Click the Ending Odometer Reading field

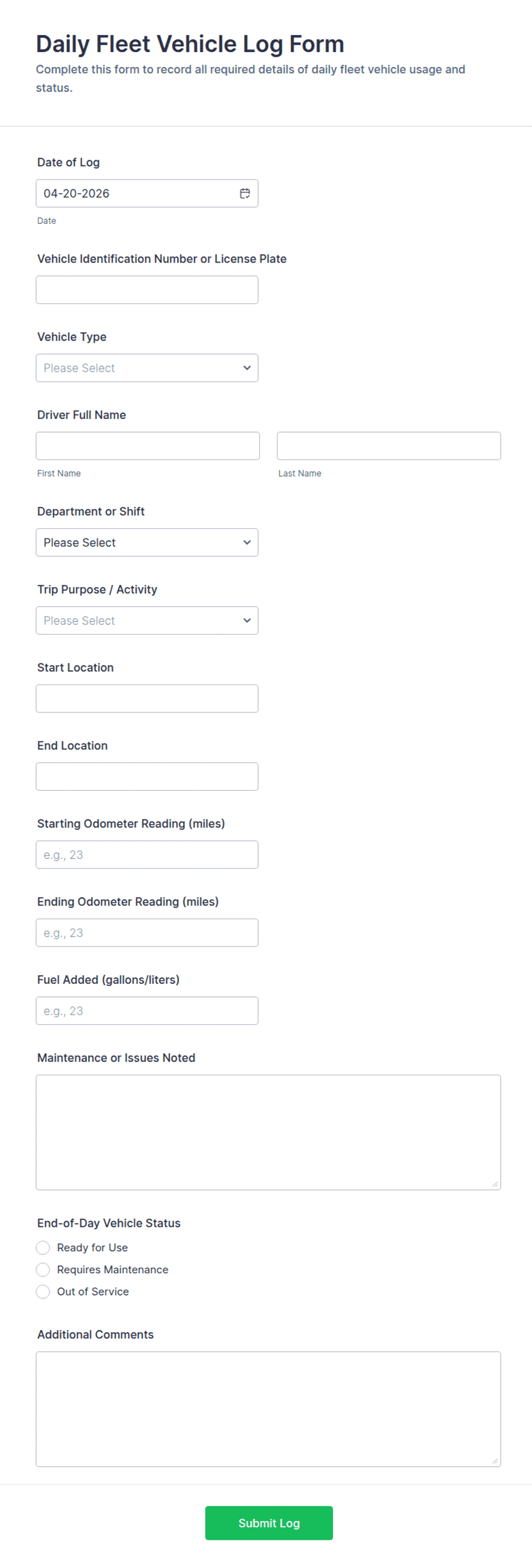point(146,933)
